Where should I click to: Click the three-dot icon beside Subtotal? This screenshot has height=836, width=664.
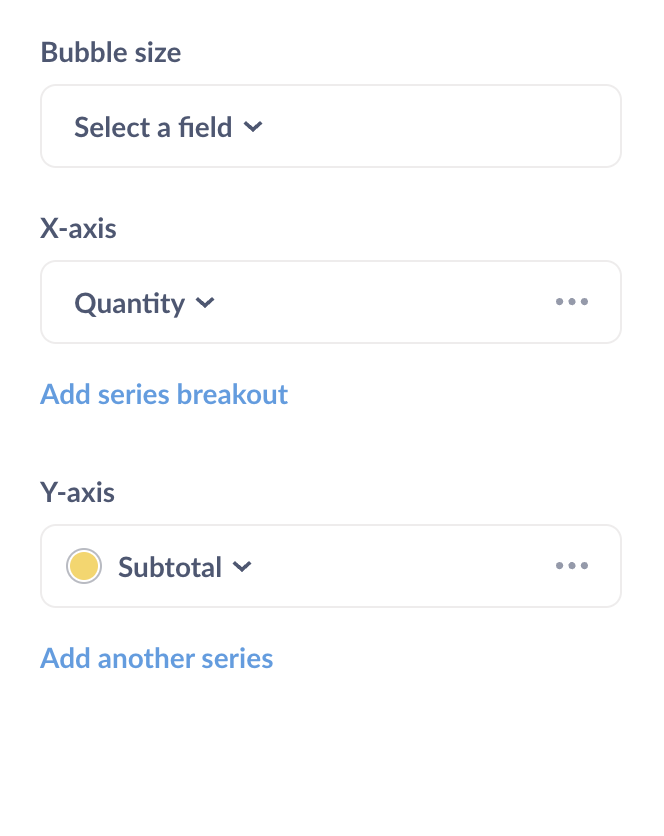pos(572,565)
